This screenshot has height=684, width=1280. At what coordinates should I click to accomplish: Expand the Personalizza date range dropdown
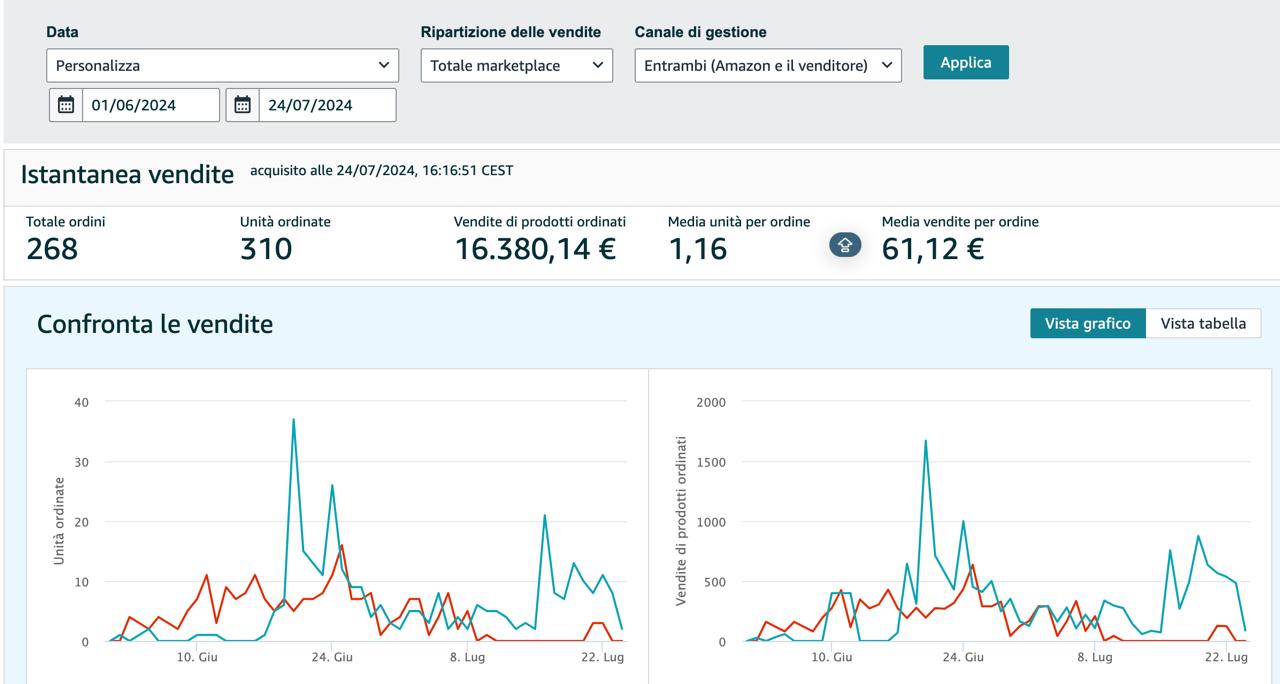222,66
